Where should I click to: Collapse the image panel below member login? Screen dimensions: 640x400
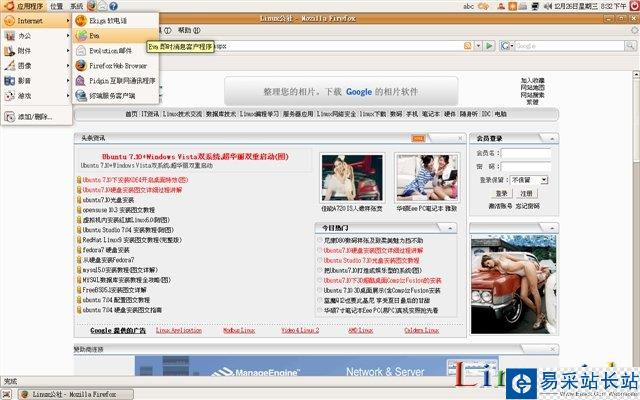(x=552, y=228)
